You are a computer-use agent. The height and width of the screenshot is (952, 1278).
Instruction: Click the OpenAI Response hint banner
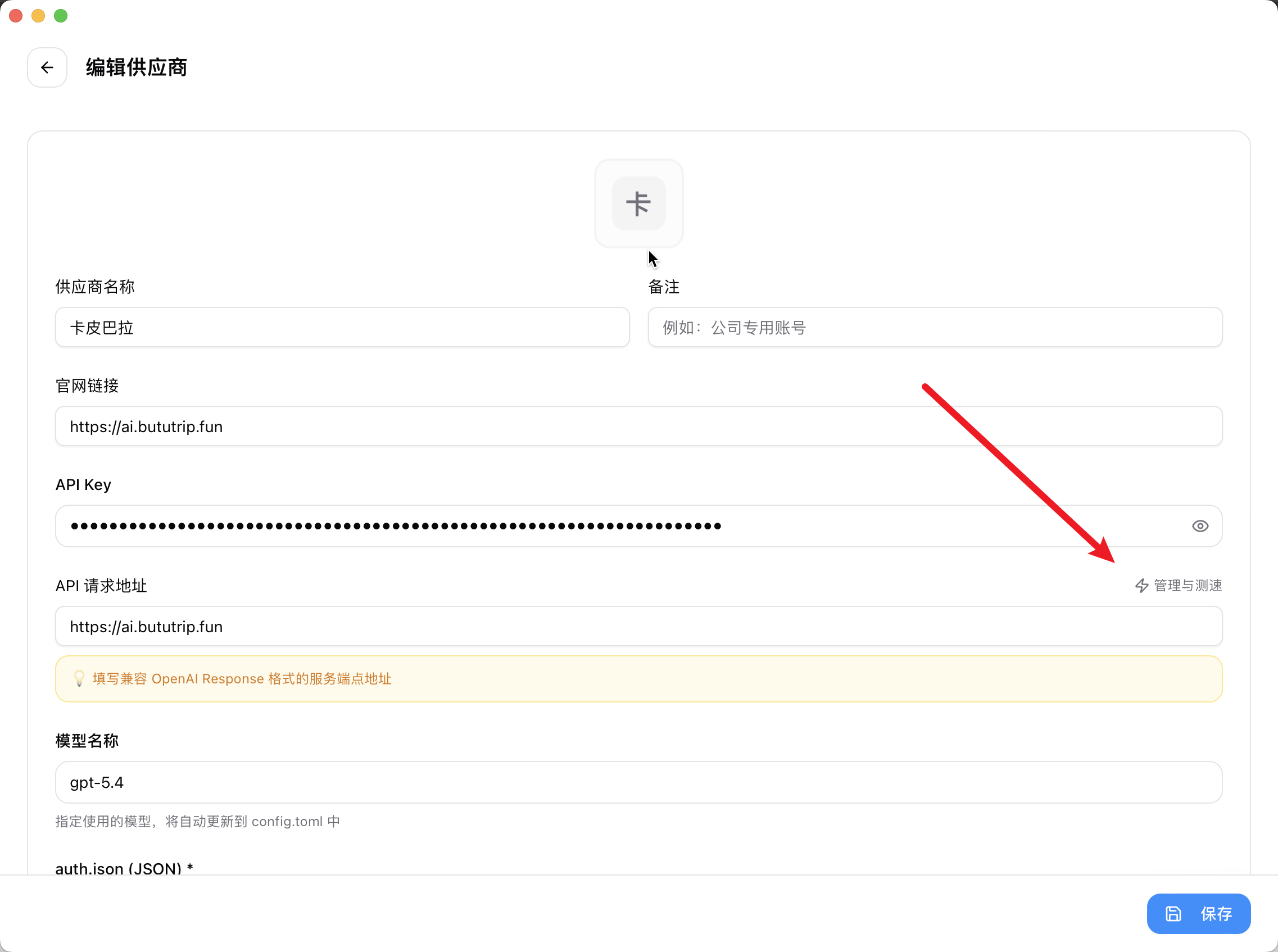coord(638,679)
